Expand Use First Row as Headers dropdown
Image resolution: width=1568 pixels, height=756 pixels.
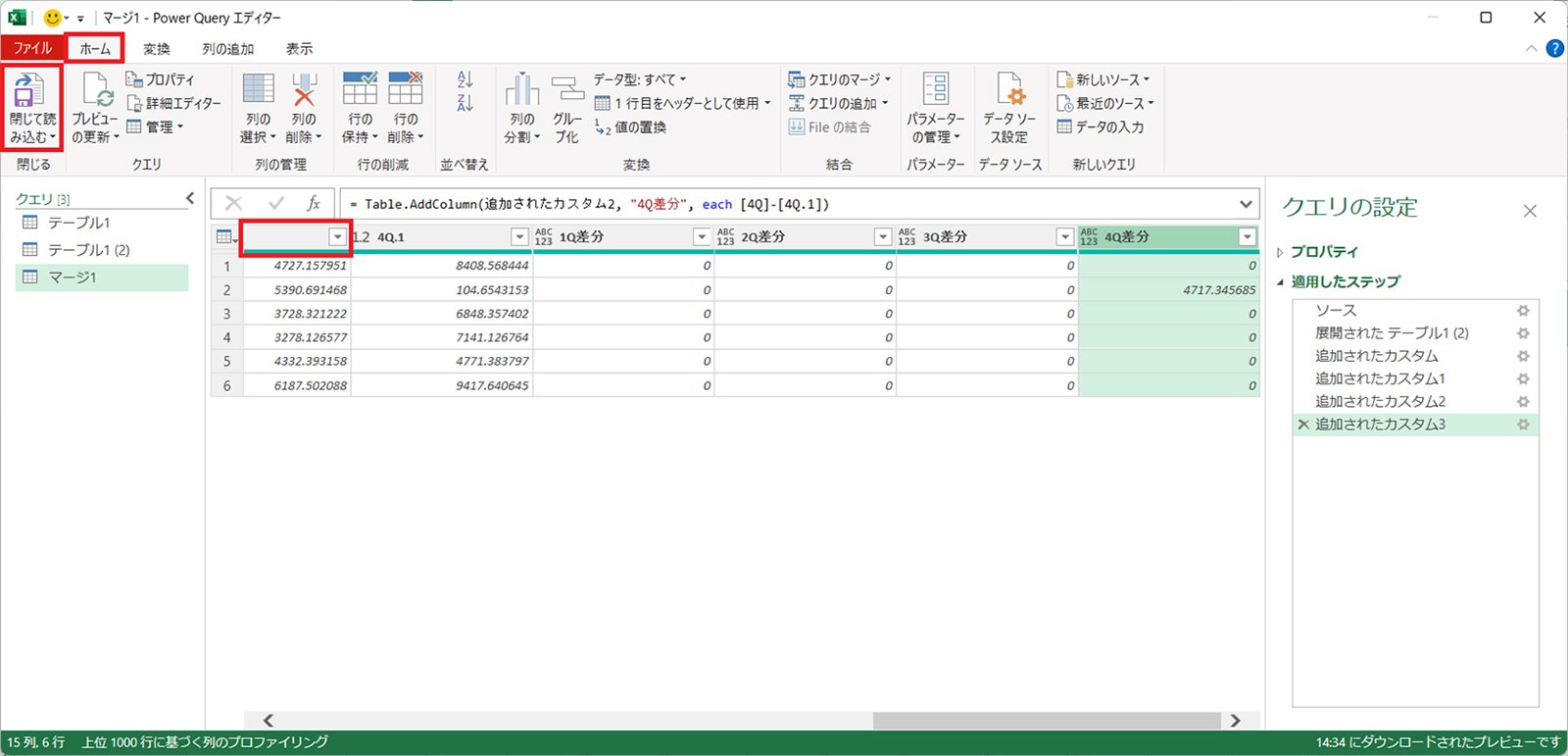(x=767, y=103)
